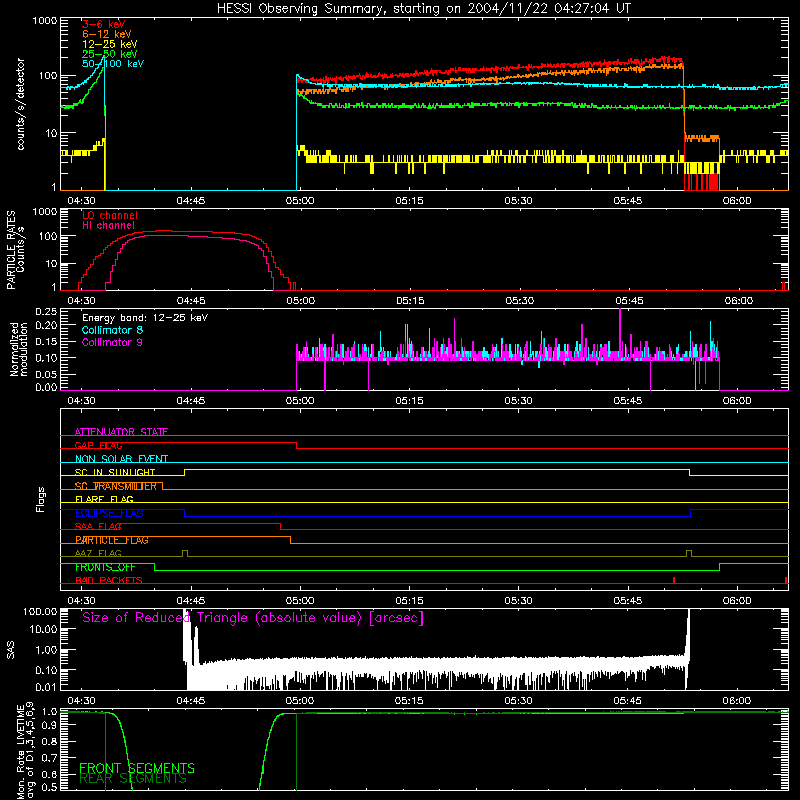Select the 25-50 keV legend label

[110, 54]
